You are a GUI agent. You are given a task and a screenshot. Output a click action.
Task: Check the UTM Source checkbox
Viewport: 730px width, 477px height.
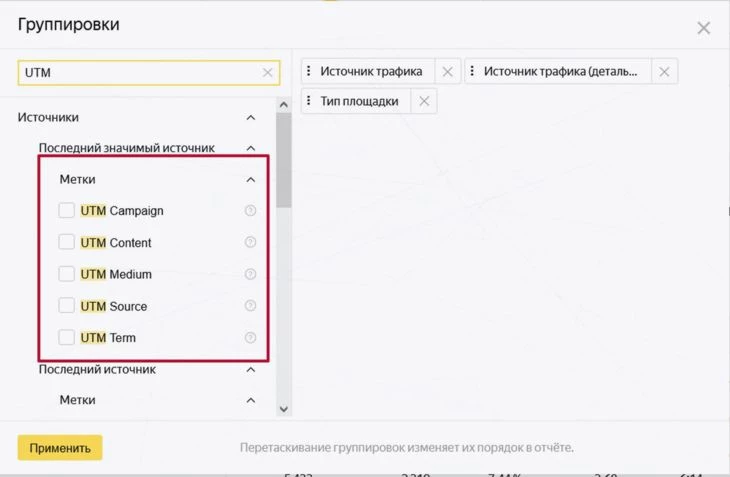tap(66, 306)
